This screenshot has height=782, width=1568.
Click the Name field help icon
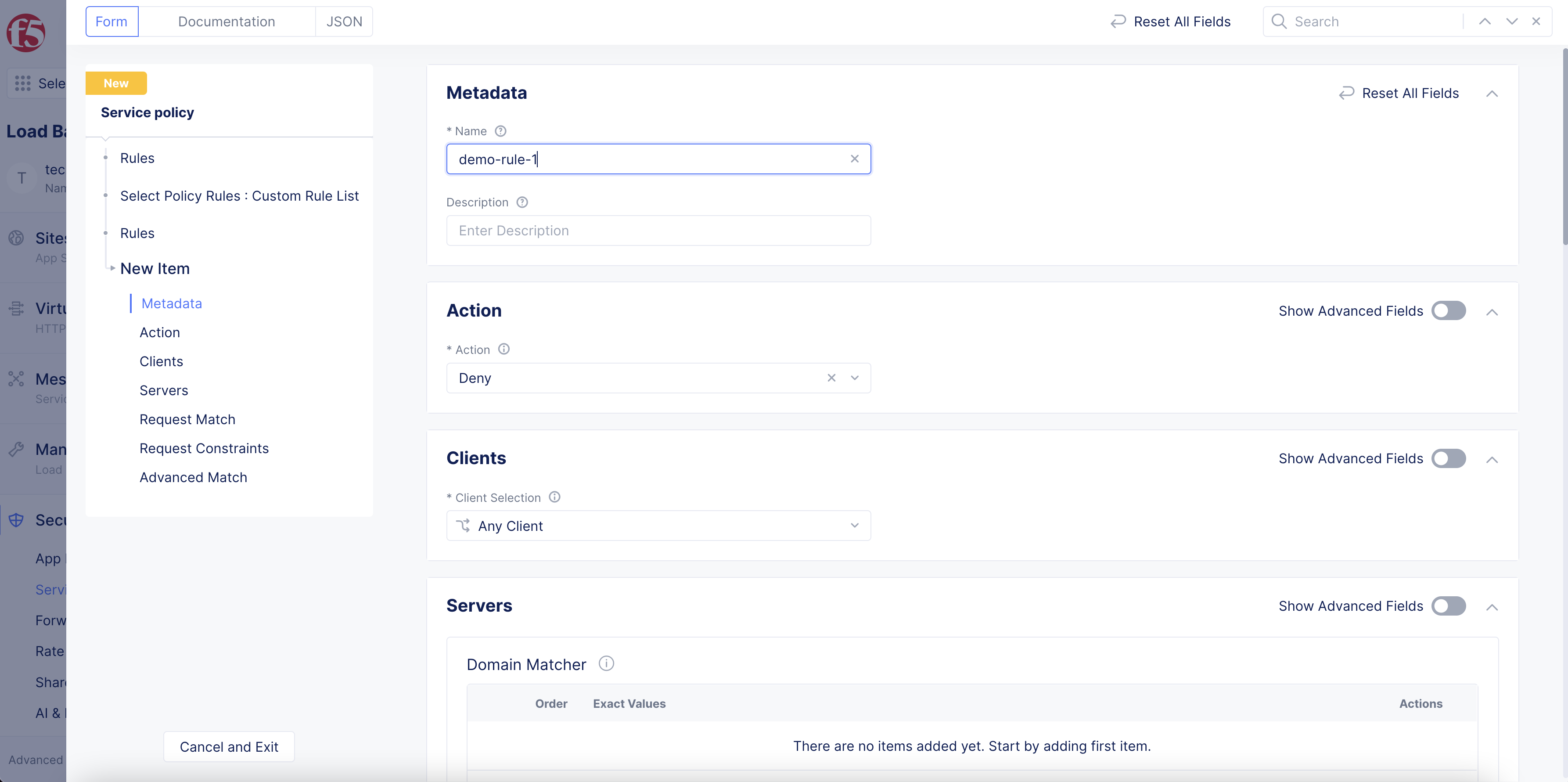500,131
